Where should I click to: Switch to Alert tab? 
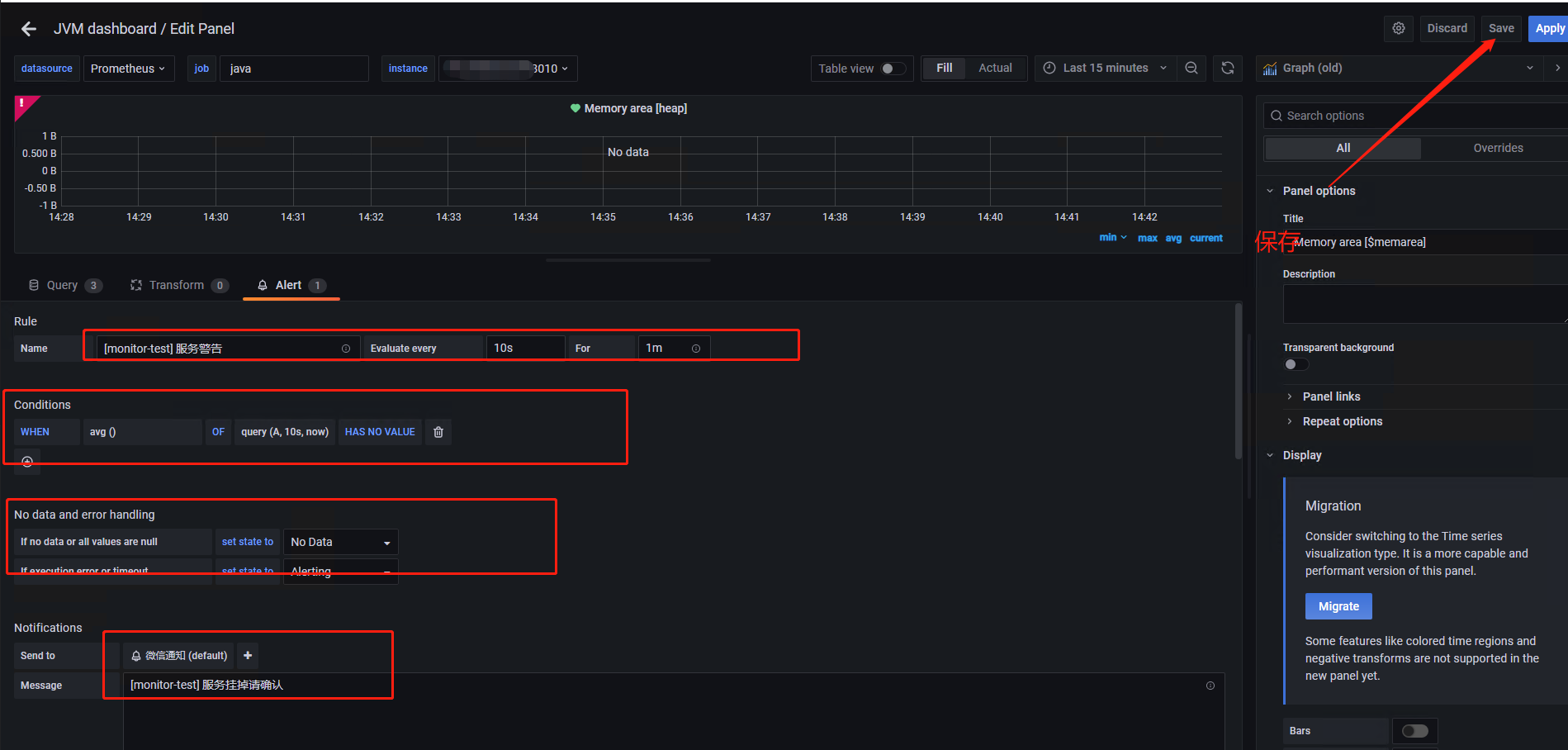pos(291,285)
